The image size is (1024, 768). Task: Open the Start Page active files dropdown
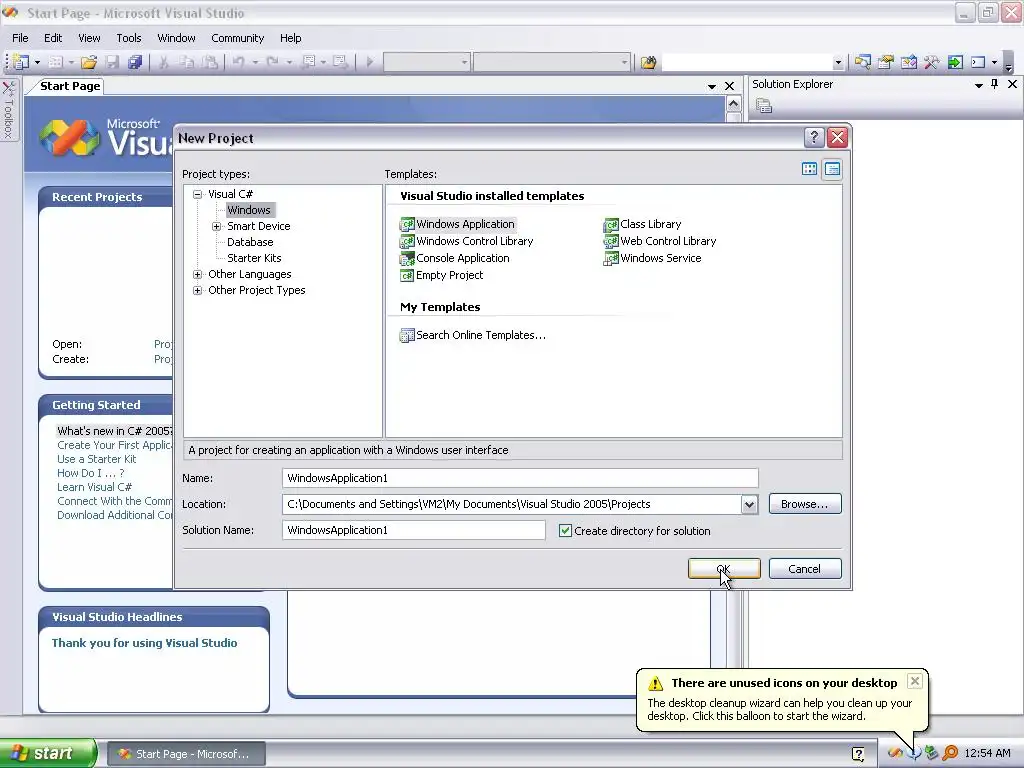[x=712, y=86]
